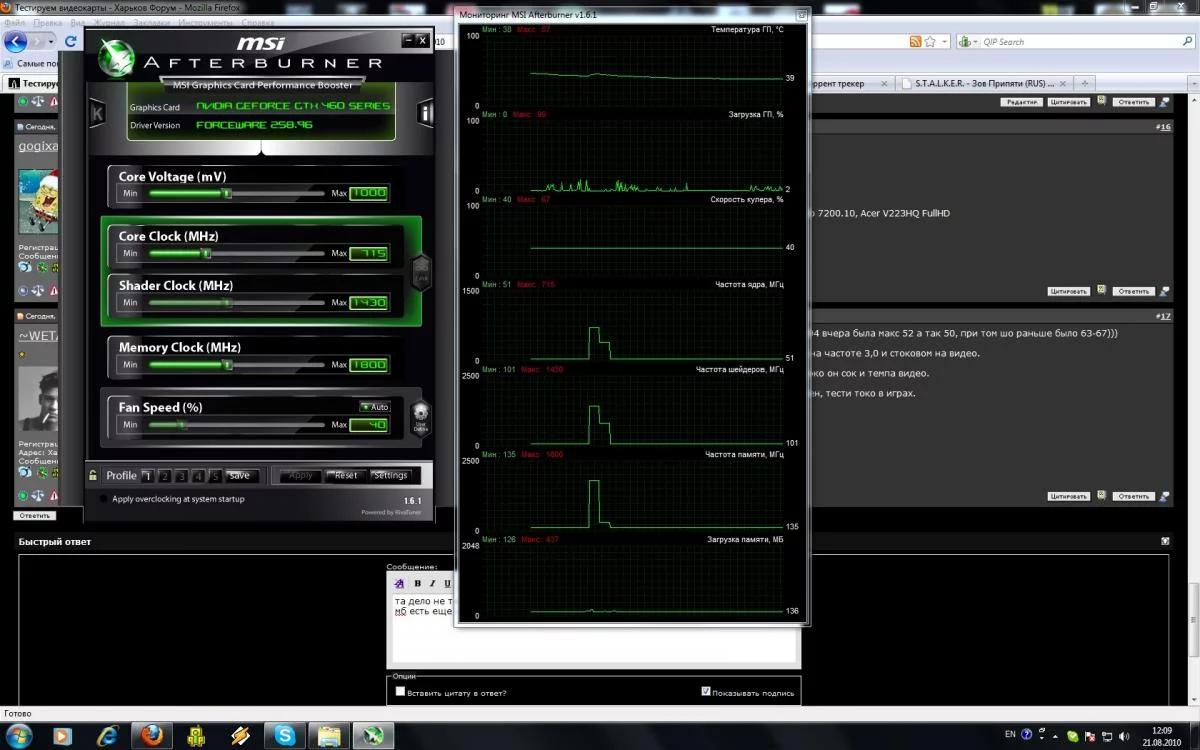Click in the QIP Search input field
Viewport: 1200px width, 750px height.
point(1050,42)
